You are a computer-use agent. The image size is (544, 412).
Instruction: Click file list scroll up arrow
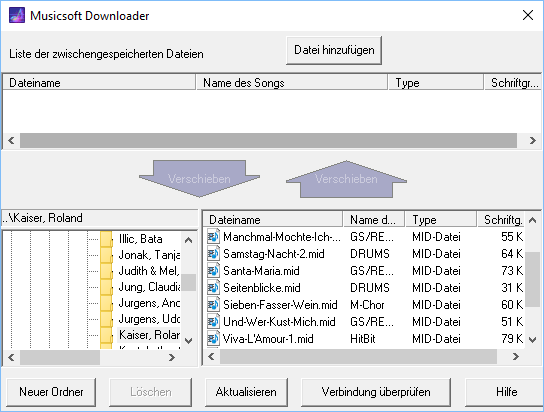pos(533,220)
